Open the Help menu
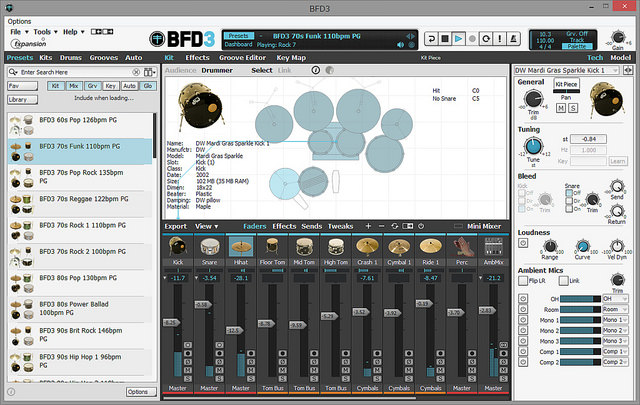This screenshot has width=640, height=405. pyautogui.click(x=73, y=32)
